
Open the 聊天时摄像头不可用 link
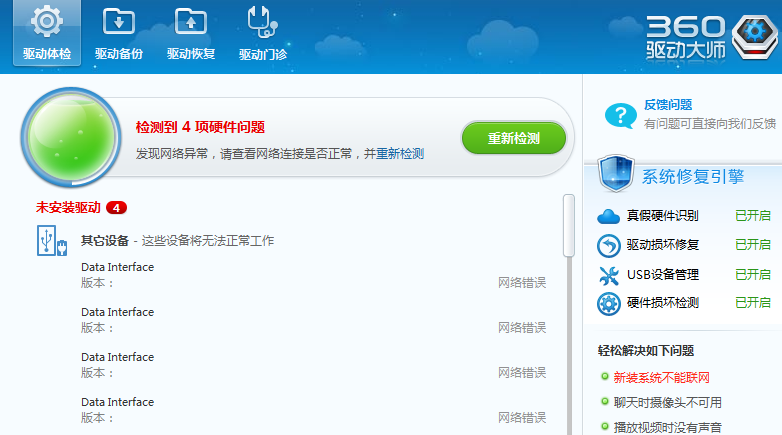pos(667,402)
